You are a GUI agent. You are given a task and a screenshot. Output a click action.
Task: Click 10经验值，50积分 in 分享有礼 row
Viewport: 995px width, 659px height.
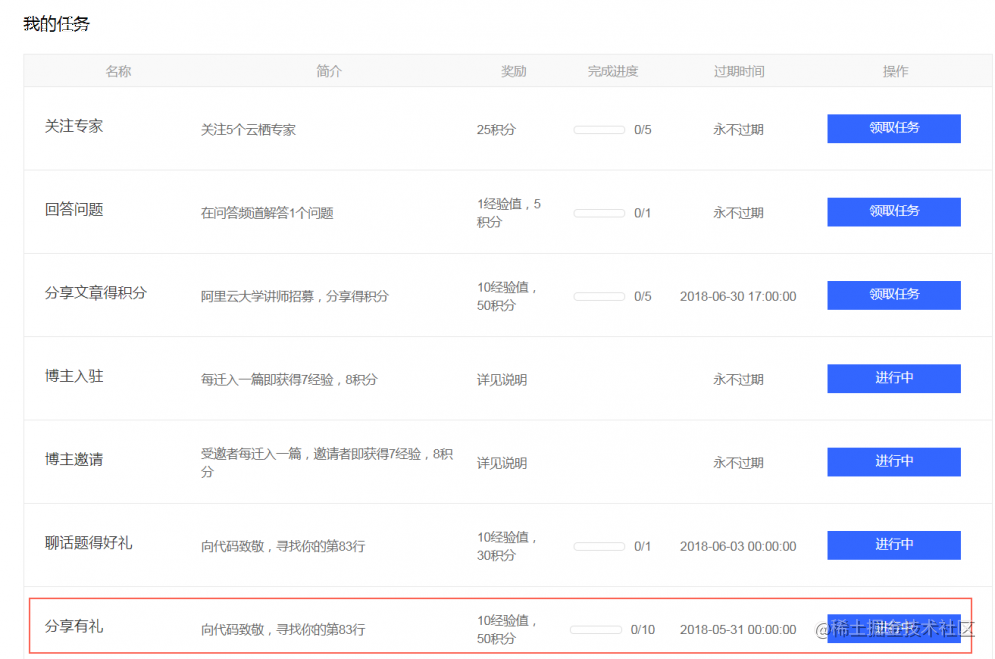click(507, 630)
